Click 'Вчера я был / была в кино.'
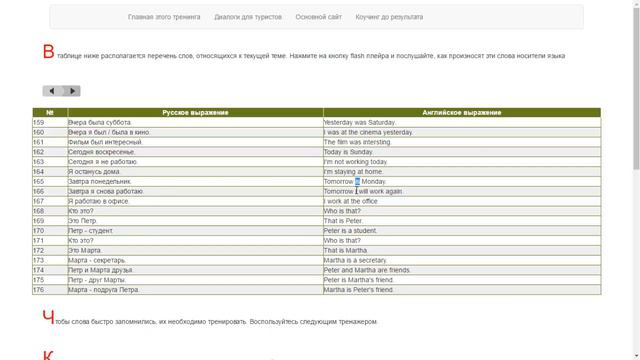Viewport: 640px width, 360px height. 195,132
